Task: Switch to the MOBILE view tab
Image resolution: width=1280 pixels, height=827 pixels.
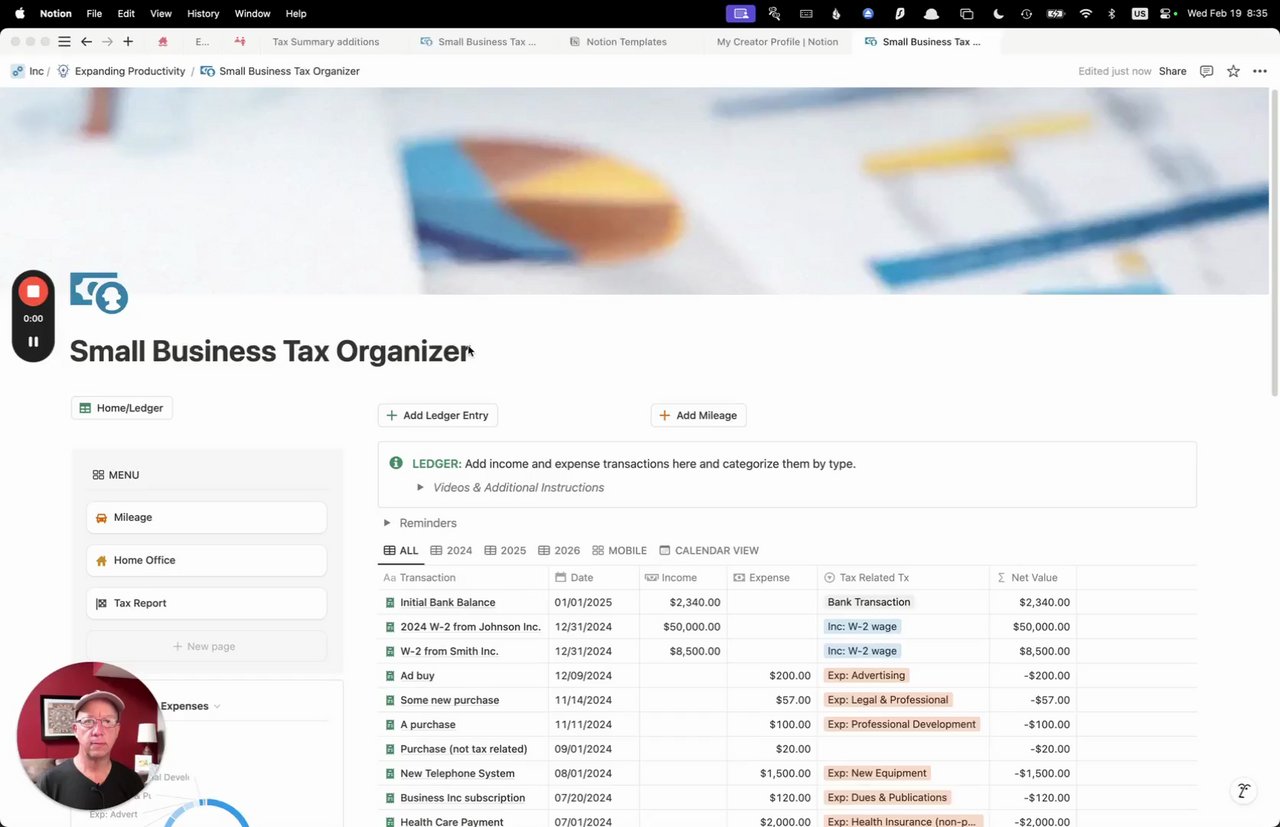Action: [x=619, y=551]
